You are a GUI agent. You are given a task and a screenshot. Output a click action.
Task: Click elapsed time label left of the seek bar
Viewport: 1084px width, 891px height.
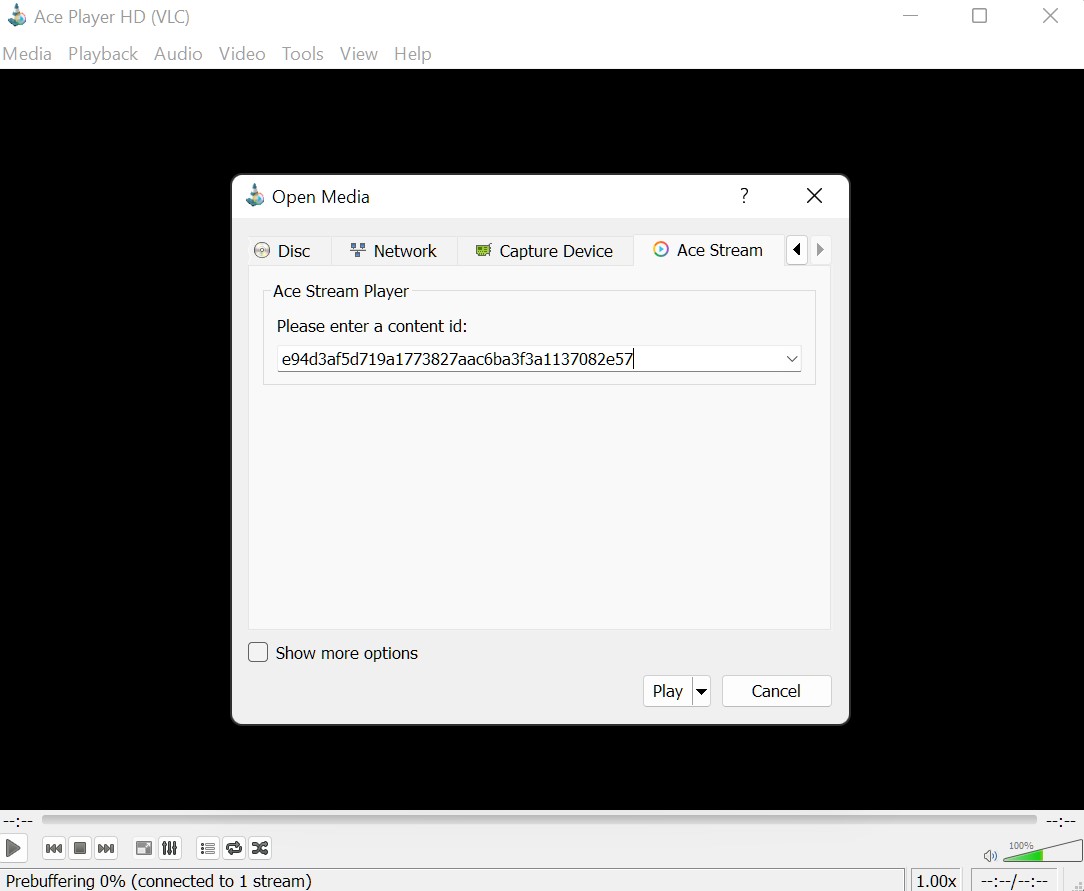click(x=18, y=821)
